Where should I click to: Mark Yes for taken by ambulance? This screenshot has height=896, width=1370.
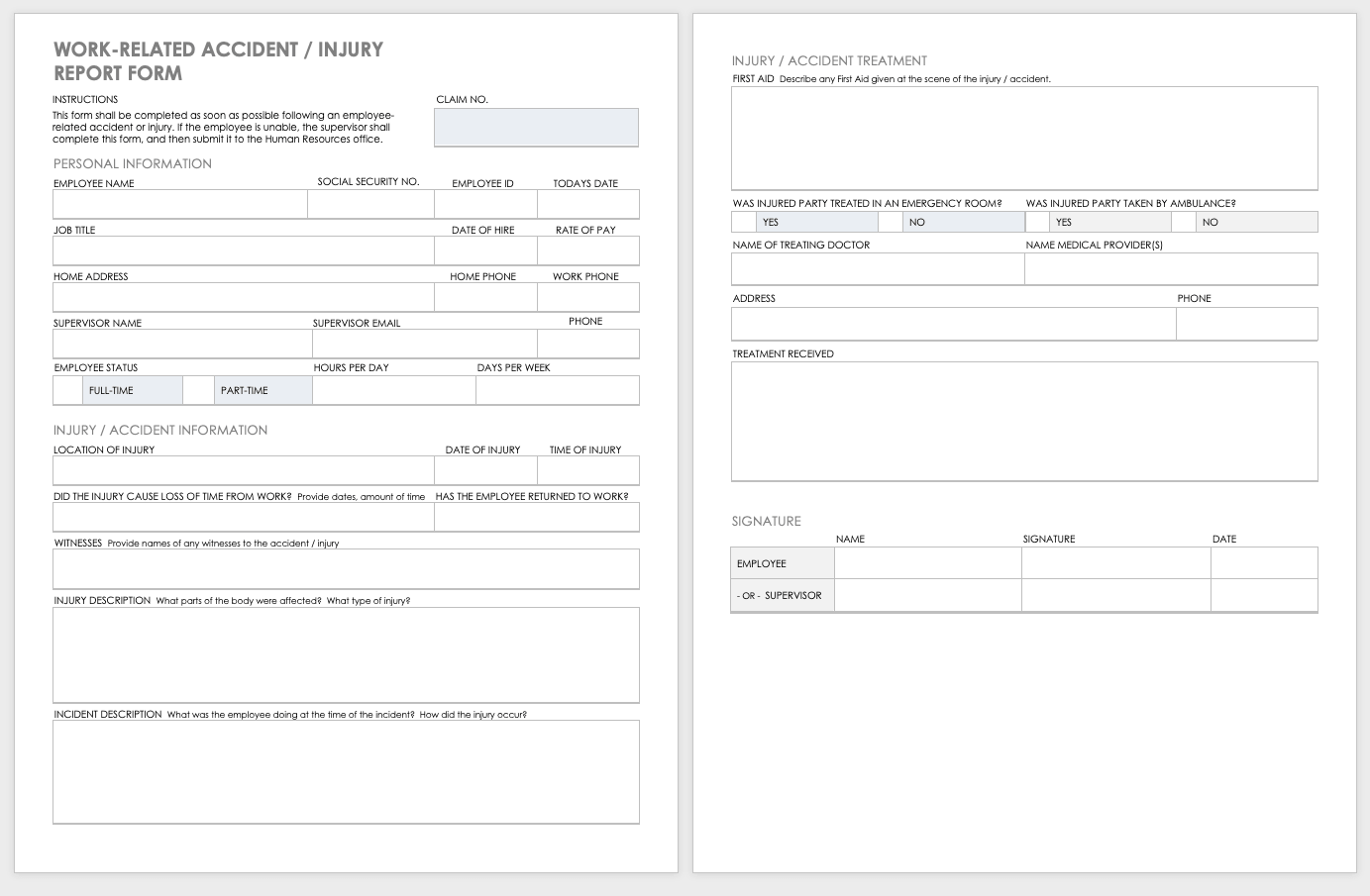1037,223
